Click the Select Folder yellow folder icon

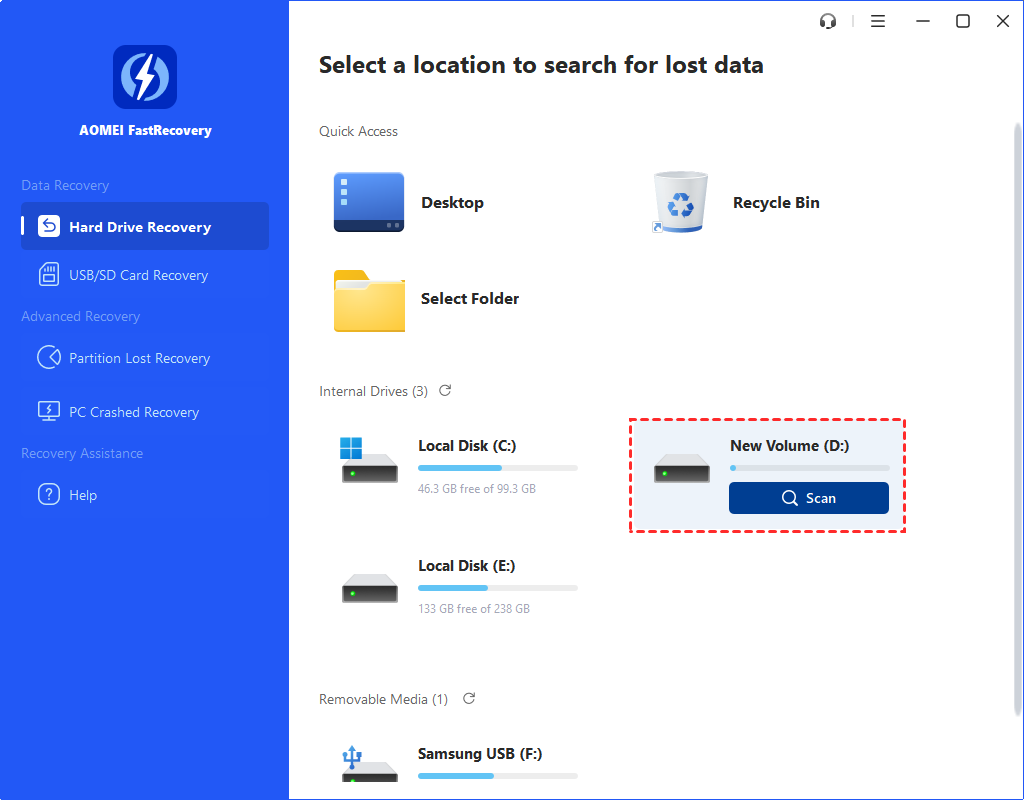369,301
